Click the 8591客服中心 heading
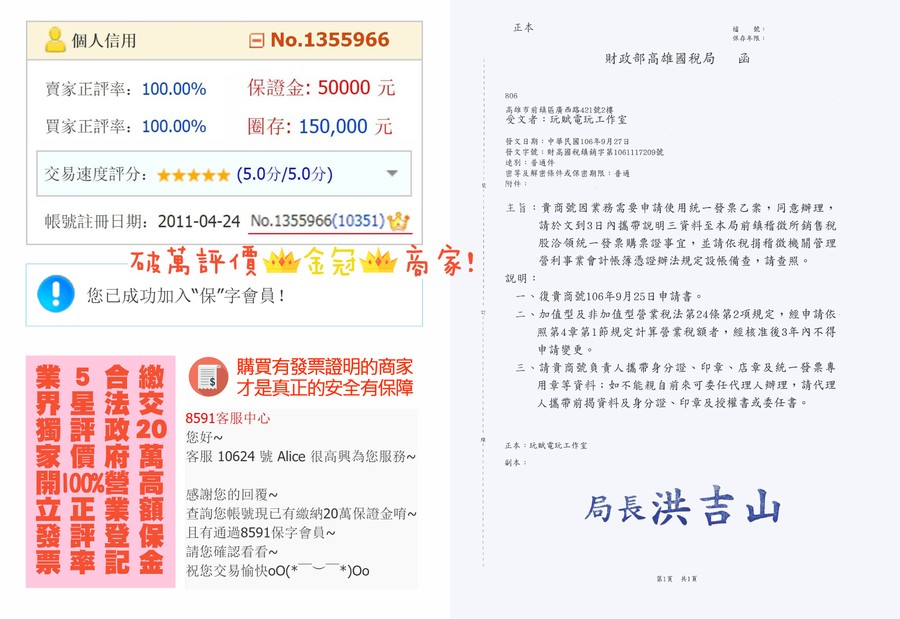 228,418
